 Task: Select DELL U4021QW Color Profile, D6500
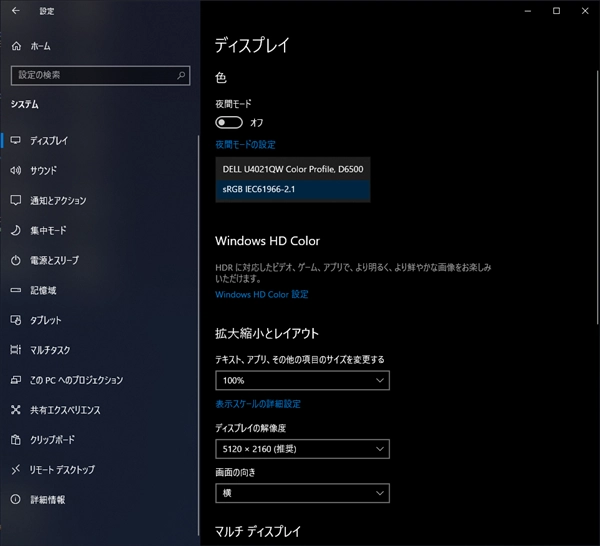click(293, 169)
